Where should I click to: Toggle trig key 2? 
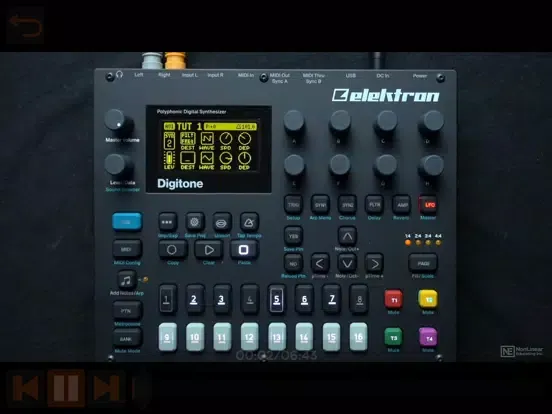(x=194, y=300)
